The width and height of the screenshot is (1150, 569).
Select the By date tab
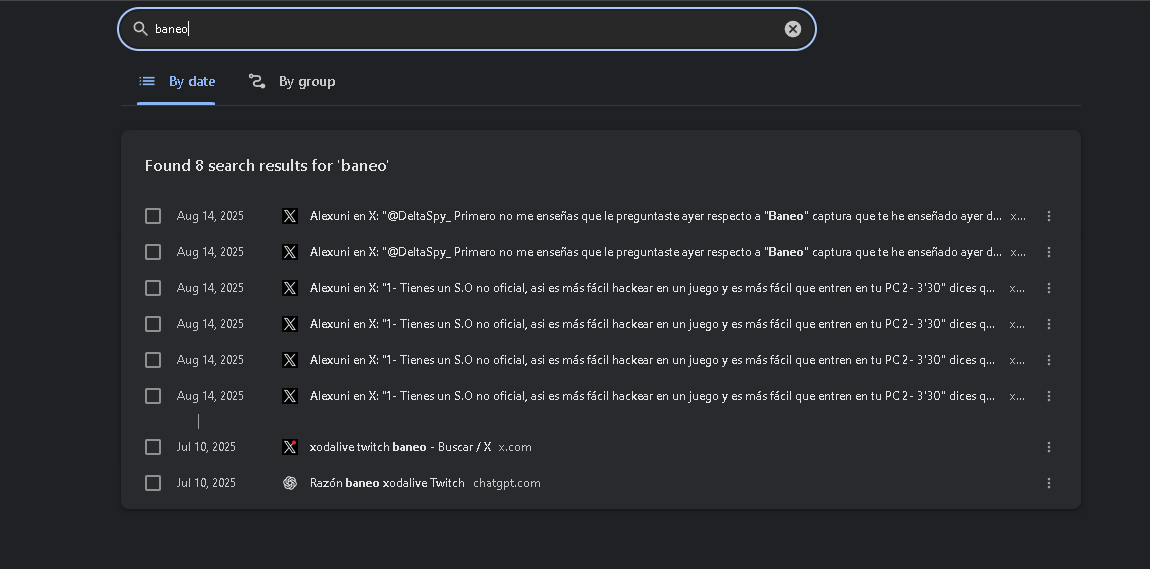tap(177, 81)
